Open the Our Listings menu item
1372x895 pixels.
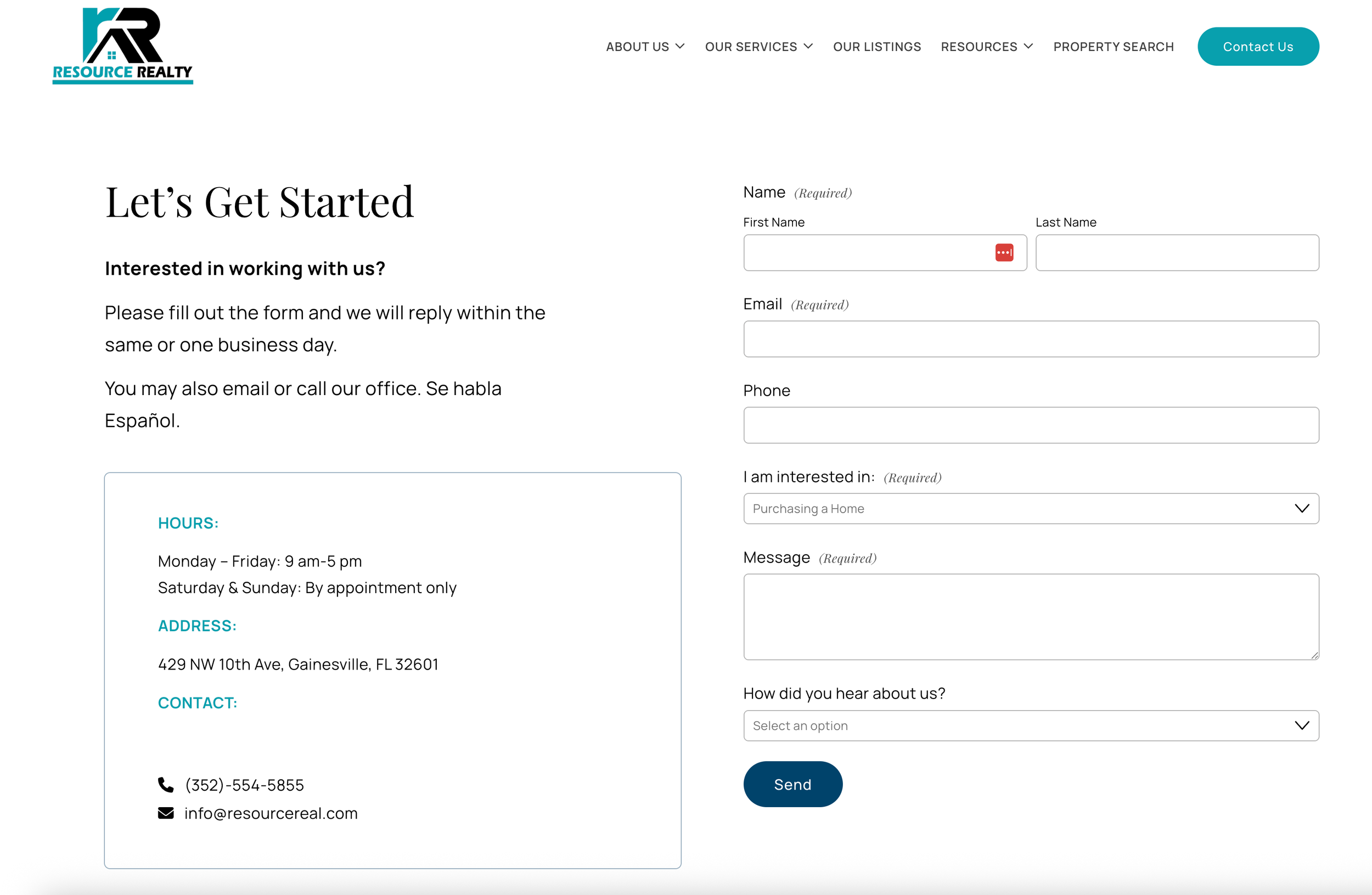(877, 47)
